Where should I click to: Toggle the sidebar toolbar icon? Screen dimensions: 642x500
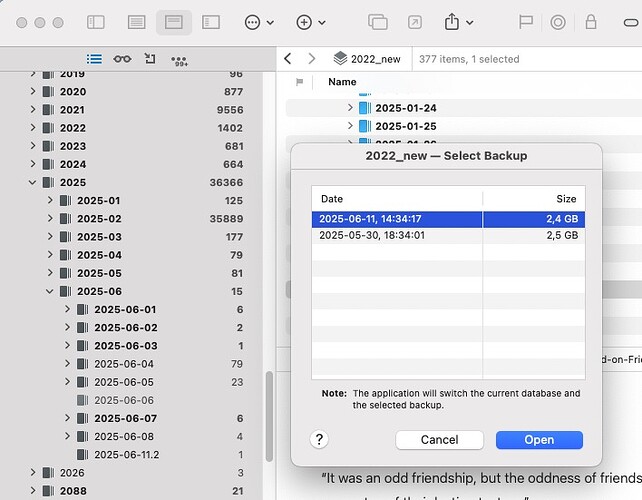[96, 22]
